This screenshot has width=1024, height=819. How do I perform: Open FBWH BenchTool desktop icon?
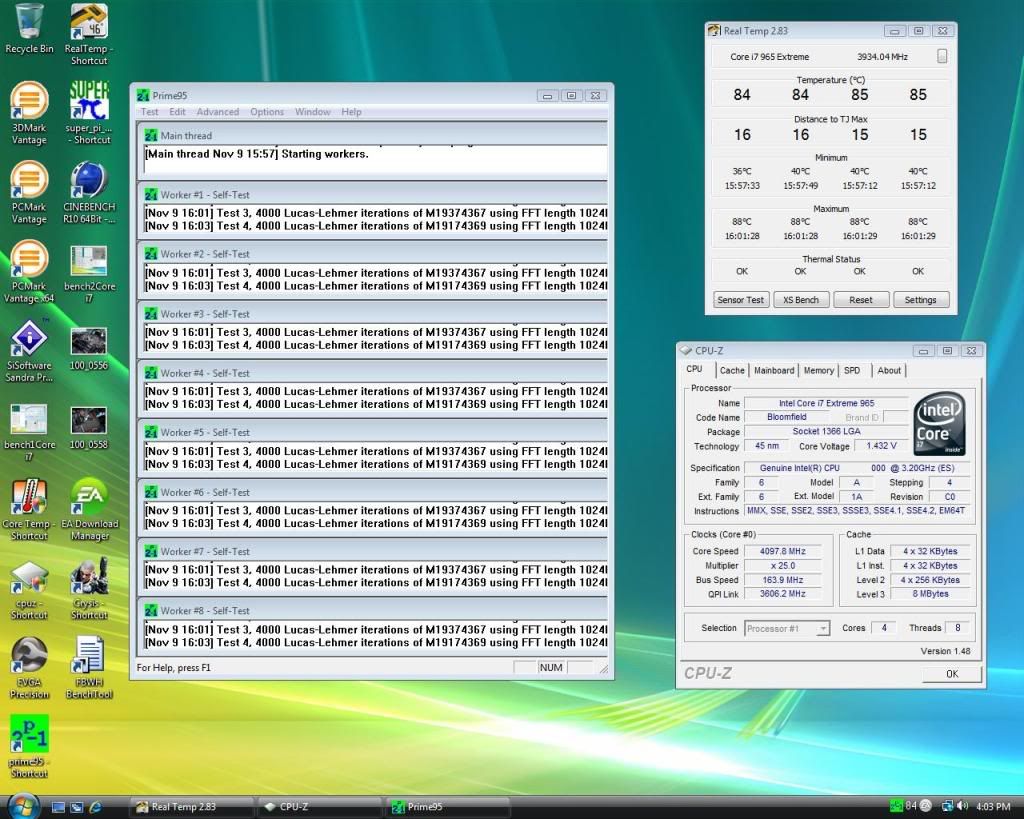89,668
